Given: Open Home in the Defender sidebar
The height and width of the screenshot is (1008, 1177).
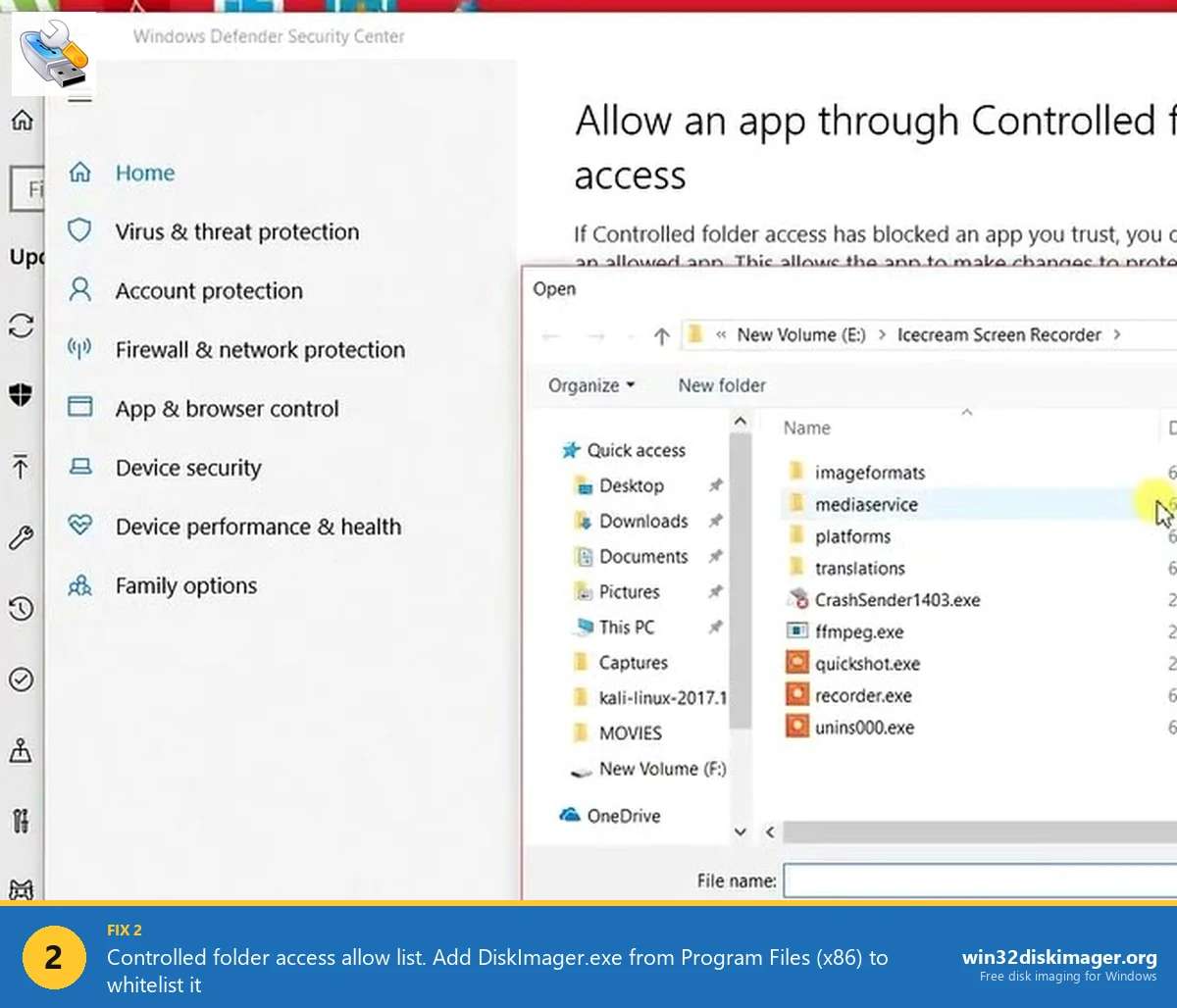Looking at the screenshot, I should pyautogui.click(x=144, y=173).
